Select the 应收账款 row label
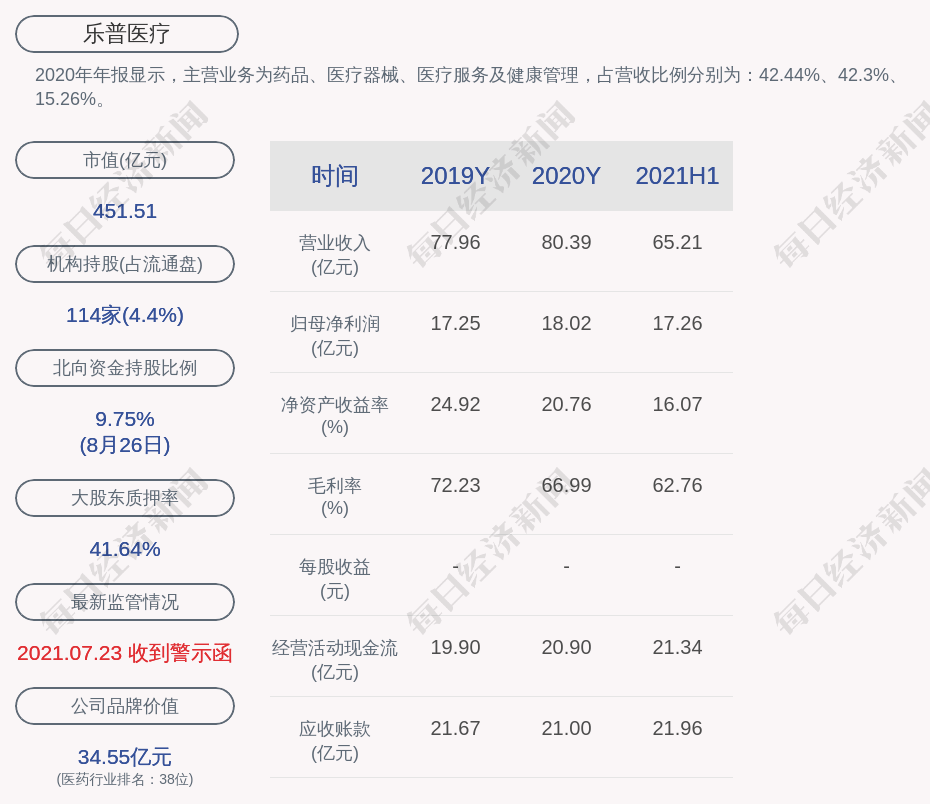The height and width of the screenshot is (804, 930). [x=335, y=729]
